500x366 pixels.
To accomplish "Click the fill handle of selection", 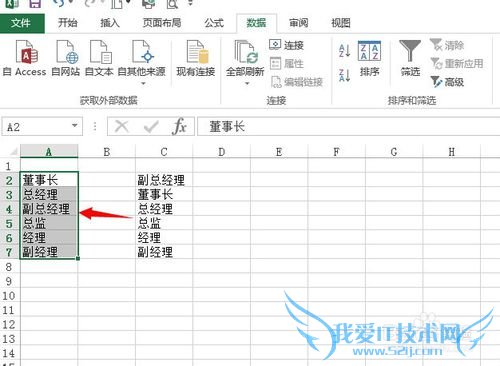I will click(x=78, y=259).
